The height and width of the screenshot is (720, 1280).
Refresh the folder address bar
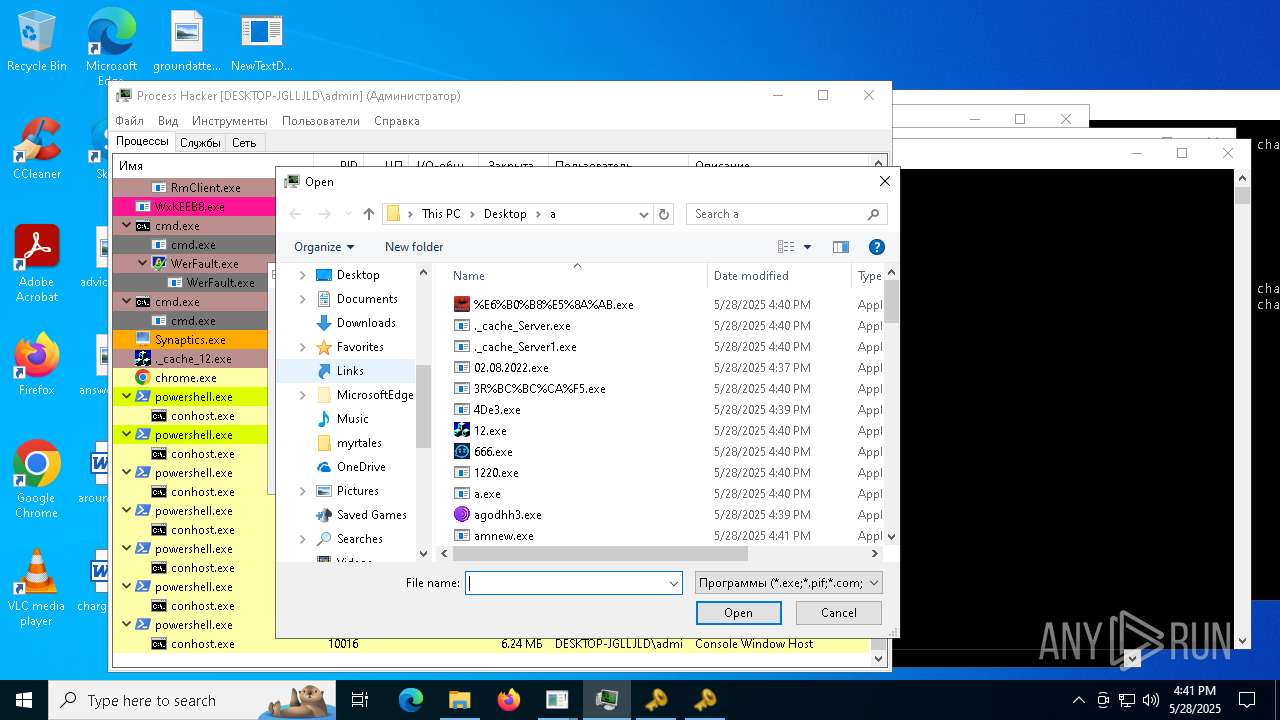(x=663, y=214)
